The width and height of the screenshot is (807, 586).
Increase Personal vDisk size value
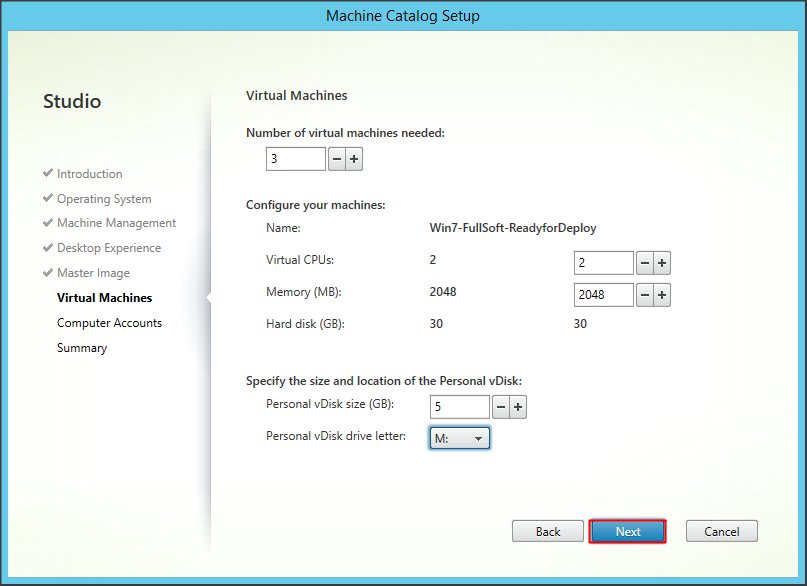(x=518, y=407)
